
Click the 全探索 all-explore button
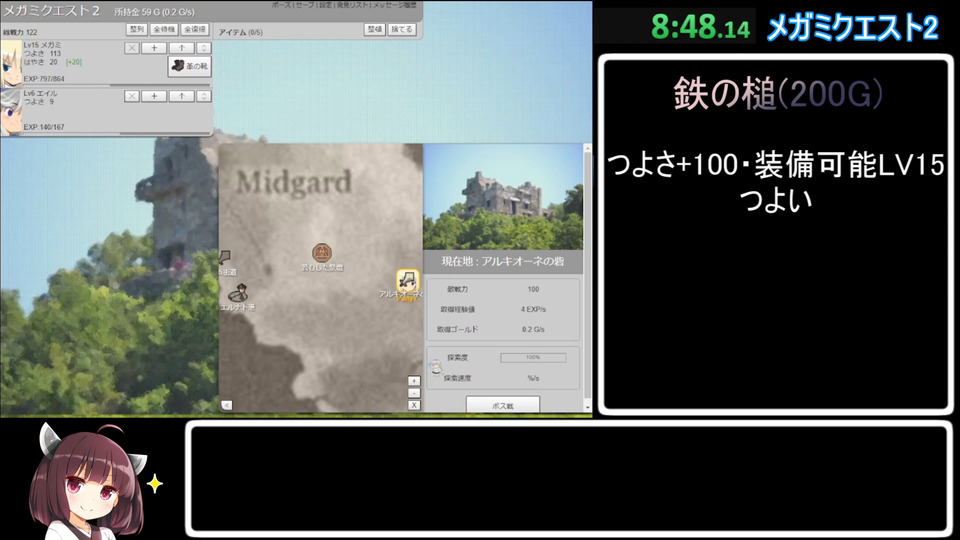coord(195,29)
